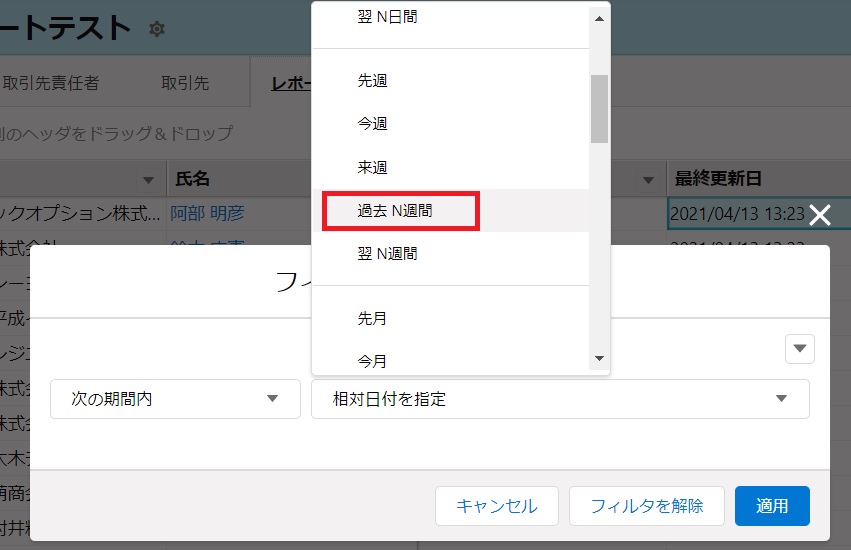Select 翌 N週間 option

point(451,254)
